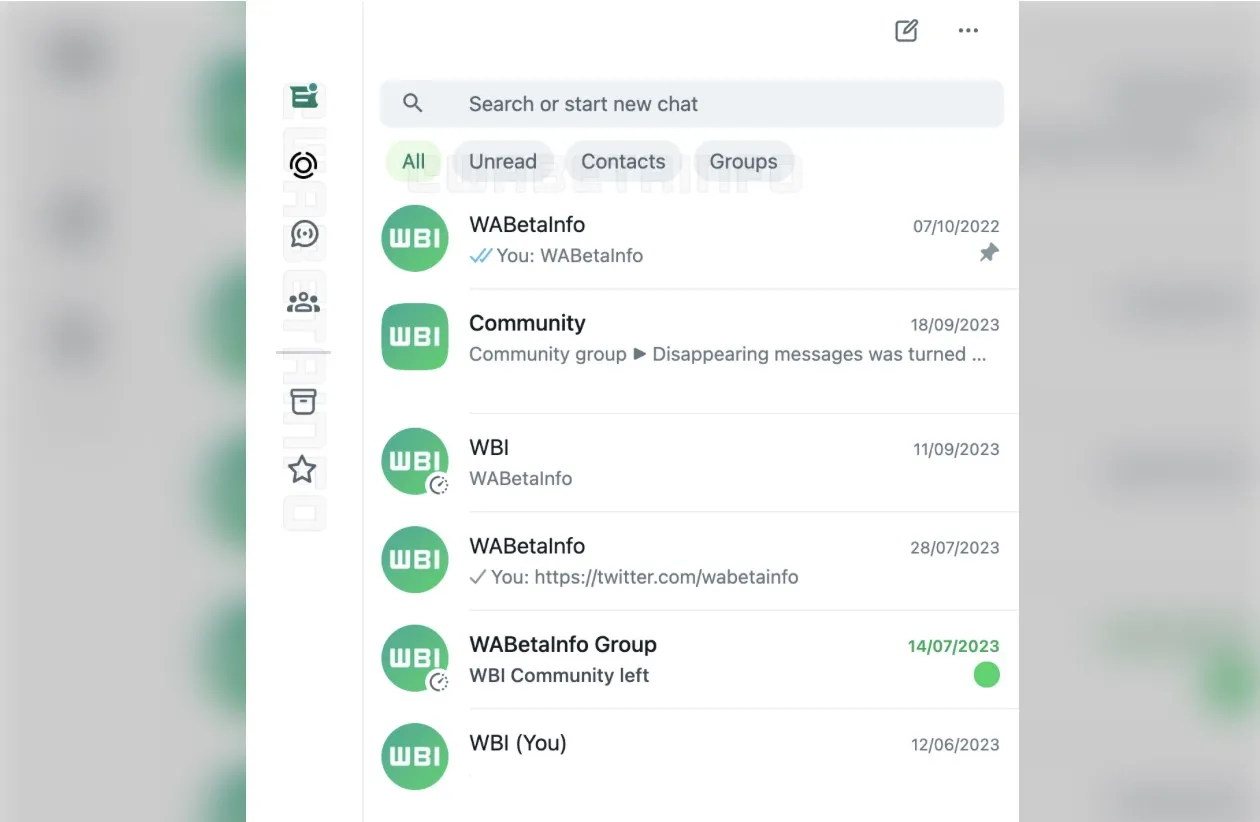Select the All filter tab

(412, 161)
